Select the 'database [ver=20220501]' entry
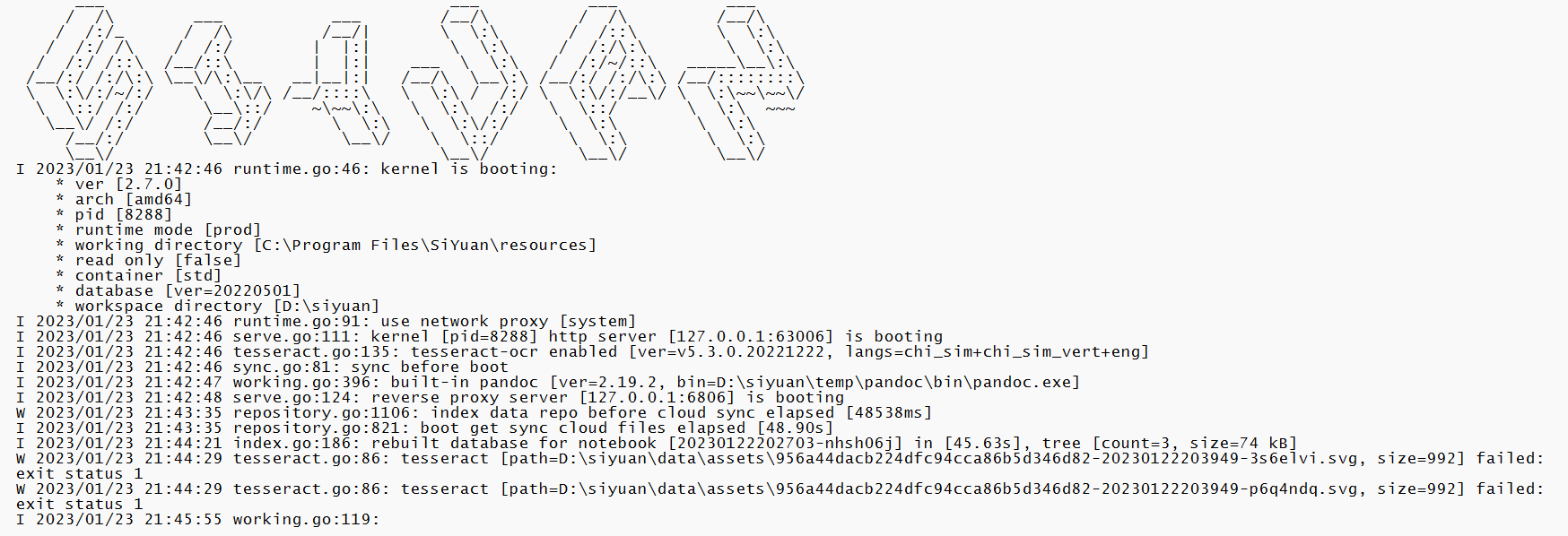This screenshot has width=1568, height=536. 187,290
